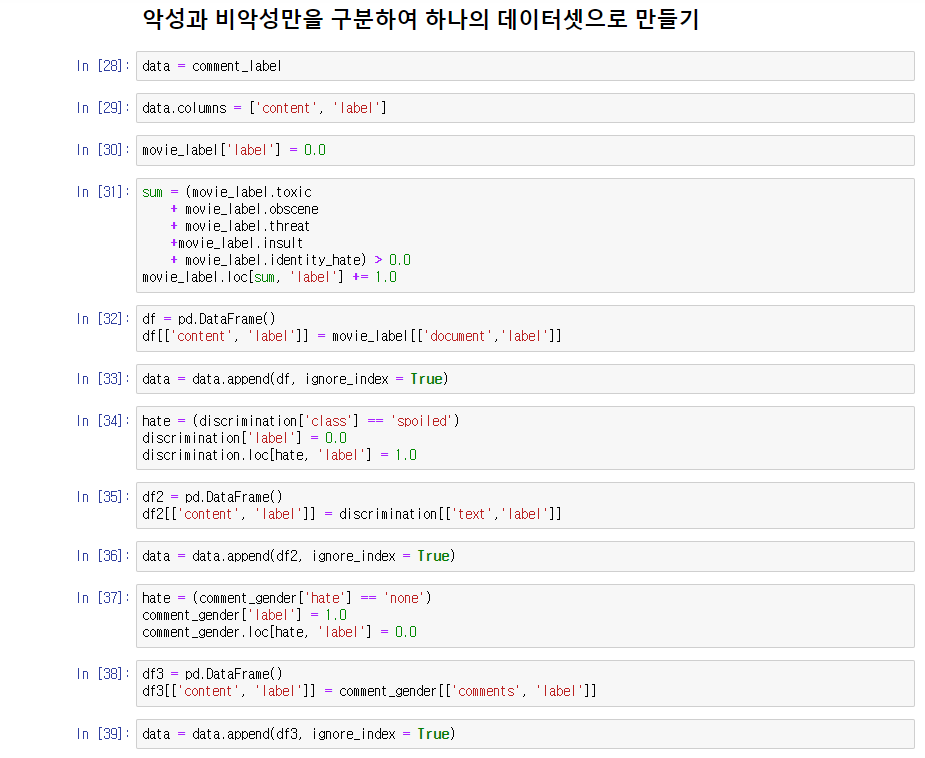This screenshot has width=925, height=758.
Task: Click the 'In [39]:' prompt label
Action: [x=103, y=734]
